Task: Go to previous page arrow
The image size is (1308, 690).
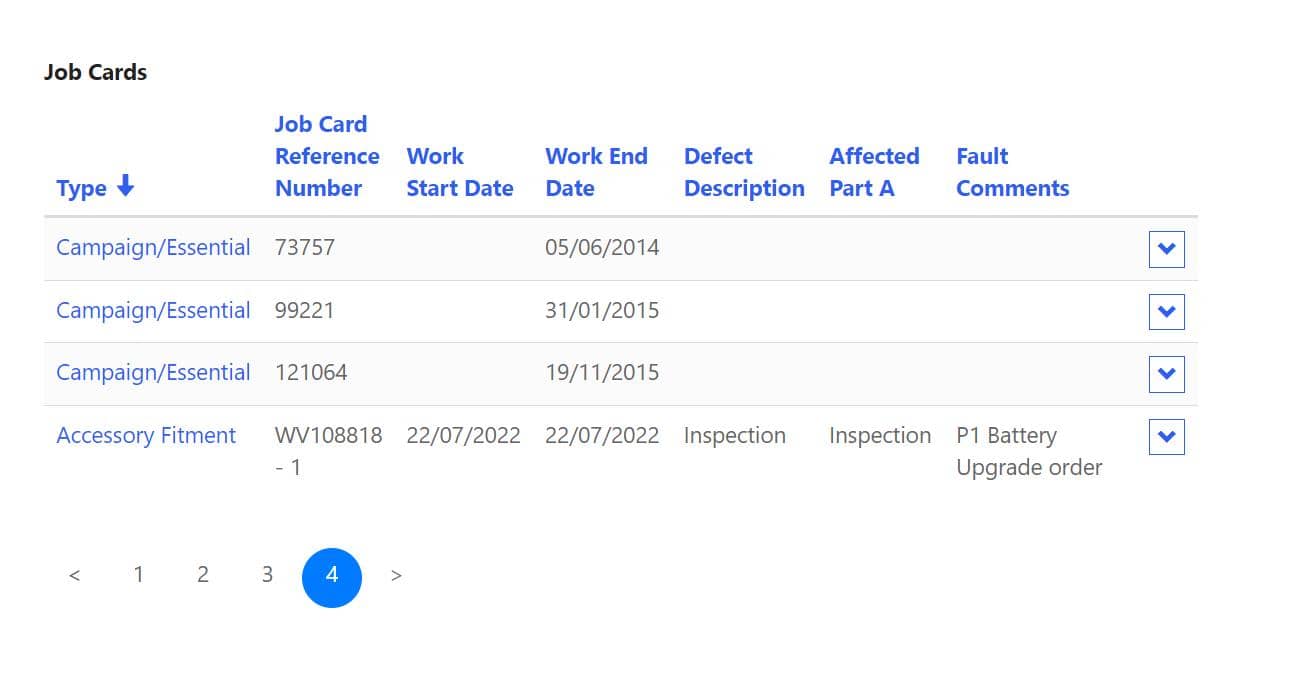Action: coord(74,575)
